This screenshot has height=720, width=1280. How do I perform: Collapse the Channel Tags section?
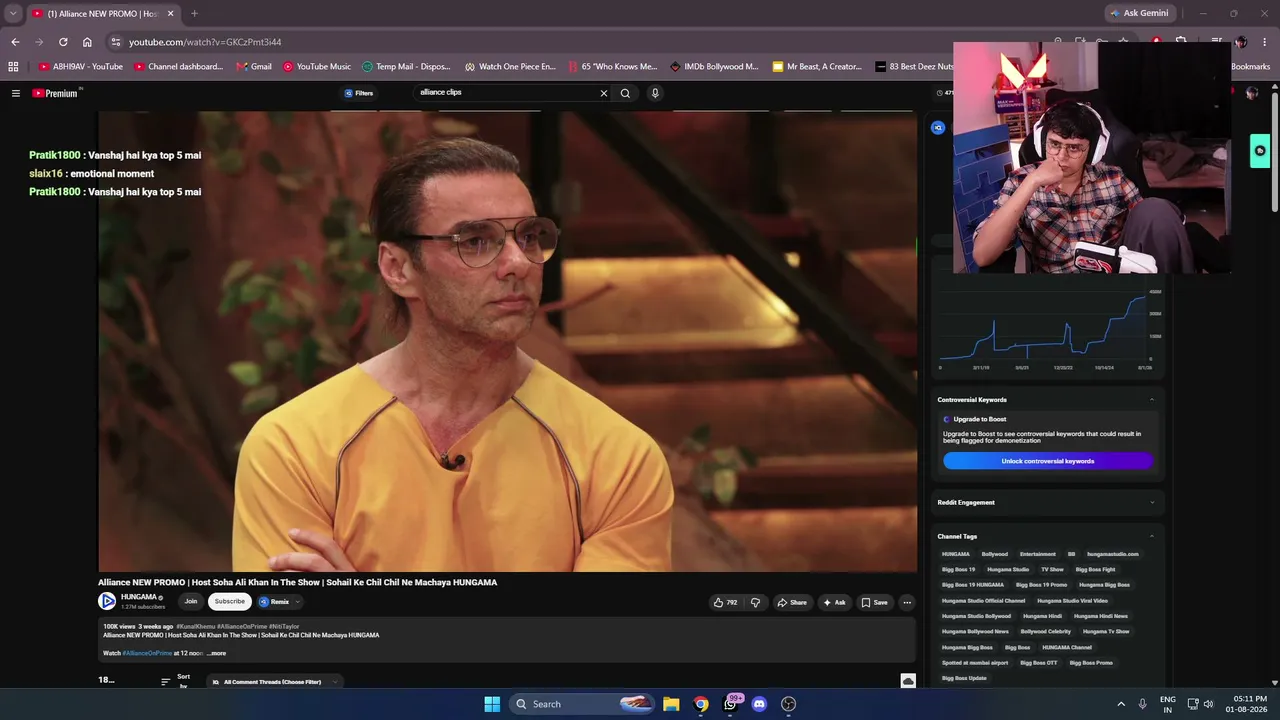coord(1151,537)
